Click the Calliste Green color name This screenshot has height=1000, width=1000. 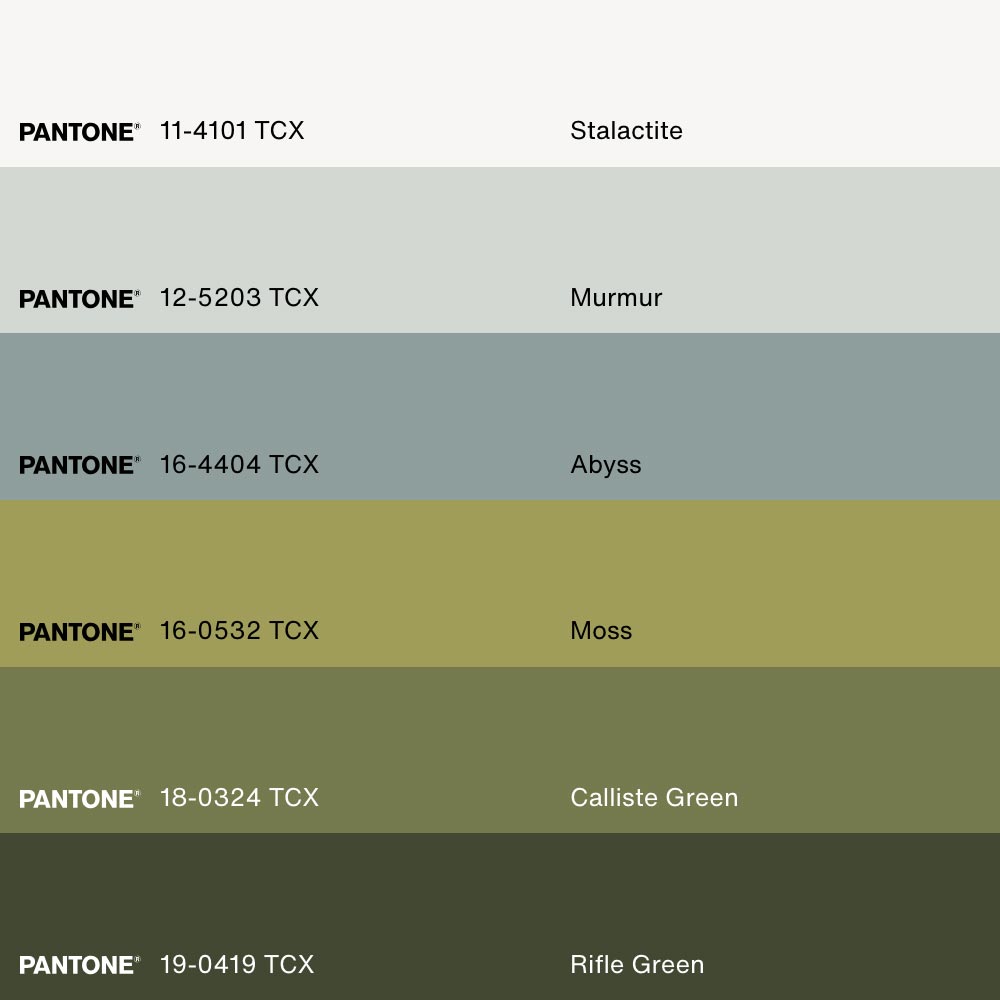point(654,798)
